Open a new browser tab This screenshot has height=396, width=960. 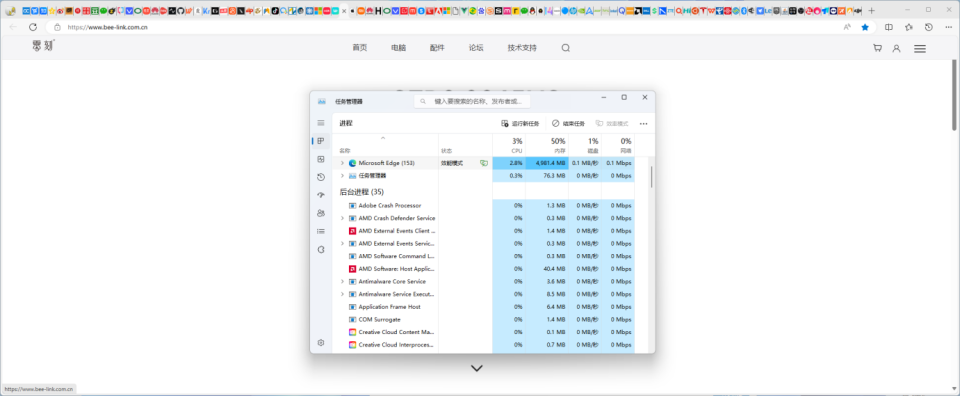pos(872,10)
